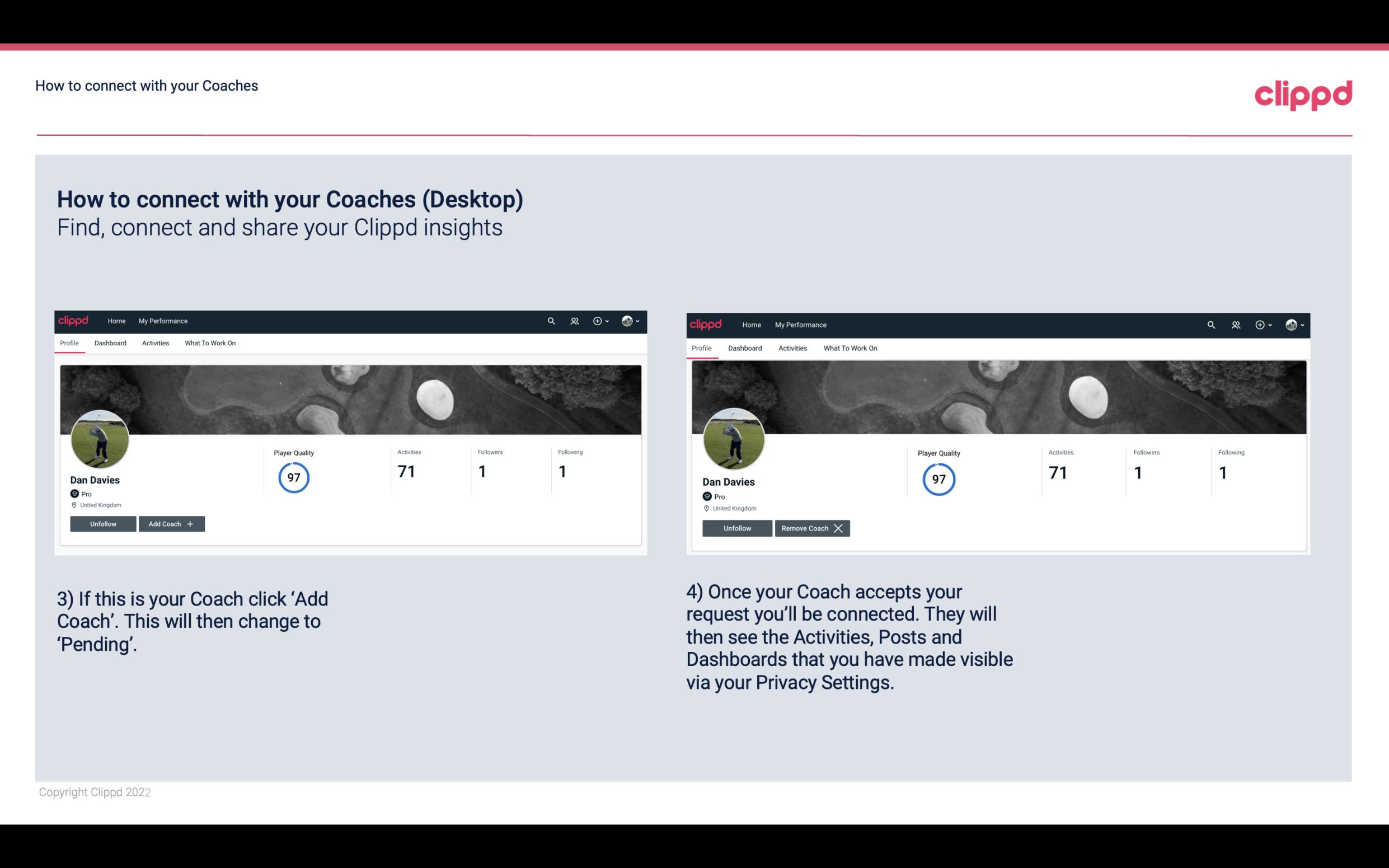Select the 'Dashboard' tab on left panel
Screen dimensions: 1389x868
[x=109, y=343]
